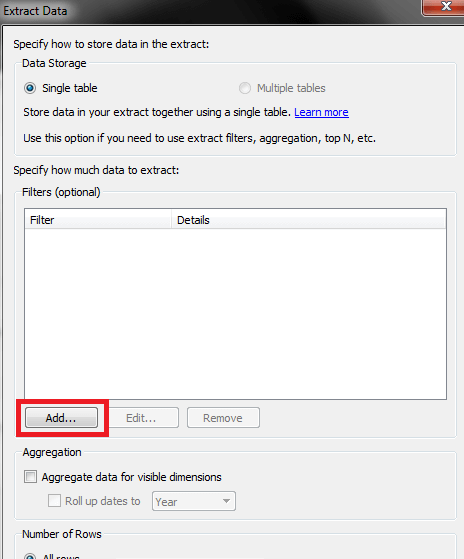Expand the roll-up dropdown arrow
Image resolution: width=464 pixels, height=559 pixels.
pos(226,501)
